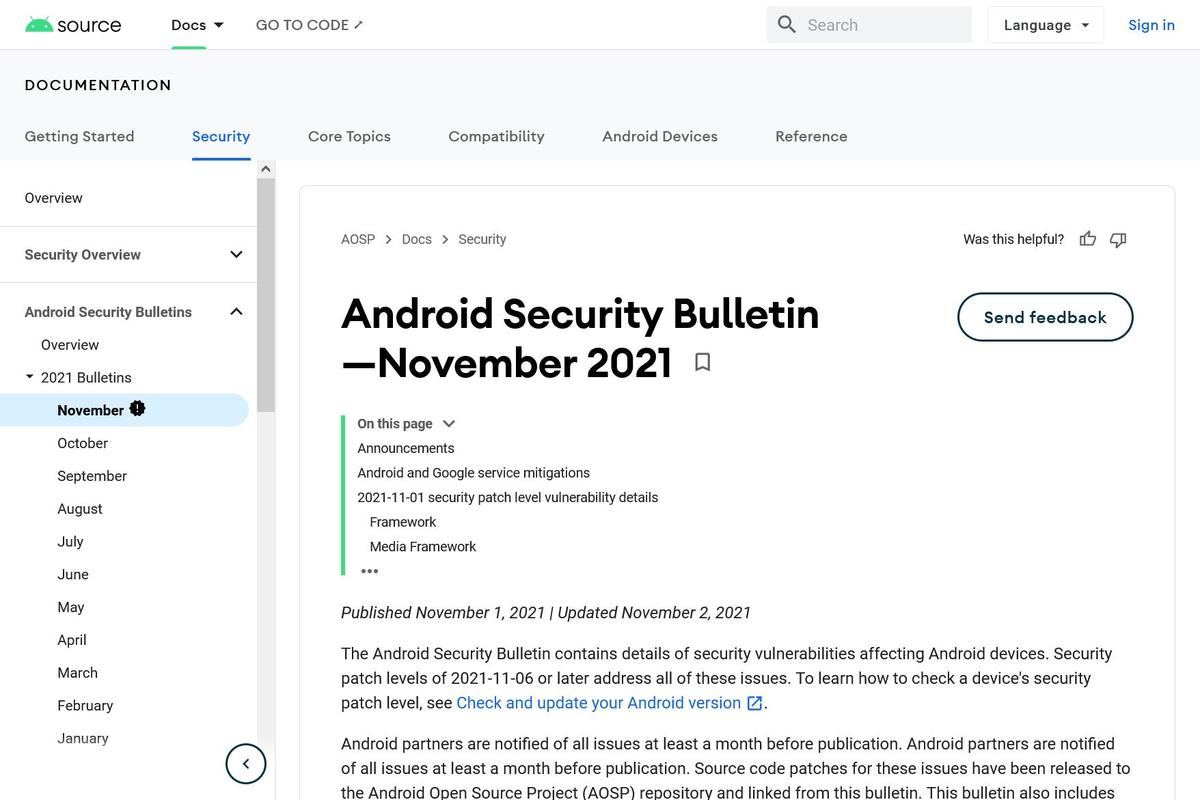
Task: Jump to the Framework section
Action: [x=403, y=522]
